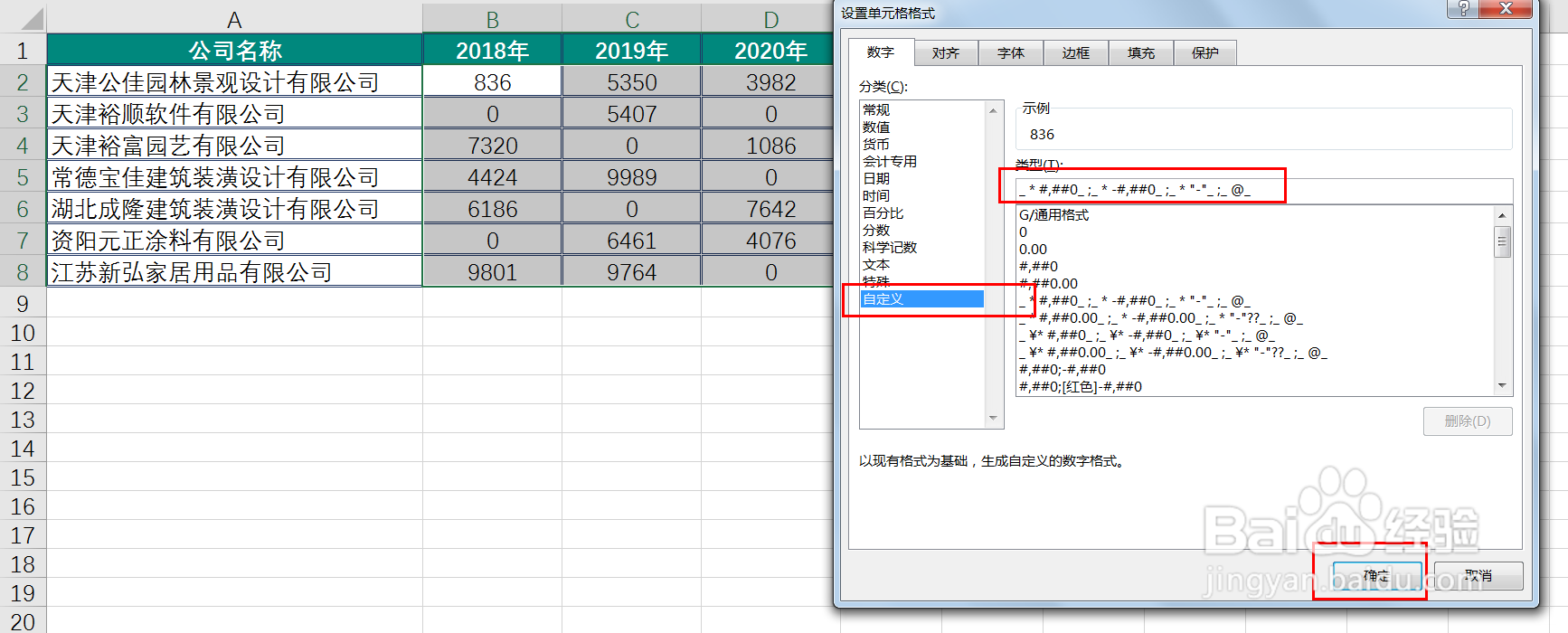Select row 15 header
The image size is (1568, 633).
coord(23,477)
